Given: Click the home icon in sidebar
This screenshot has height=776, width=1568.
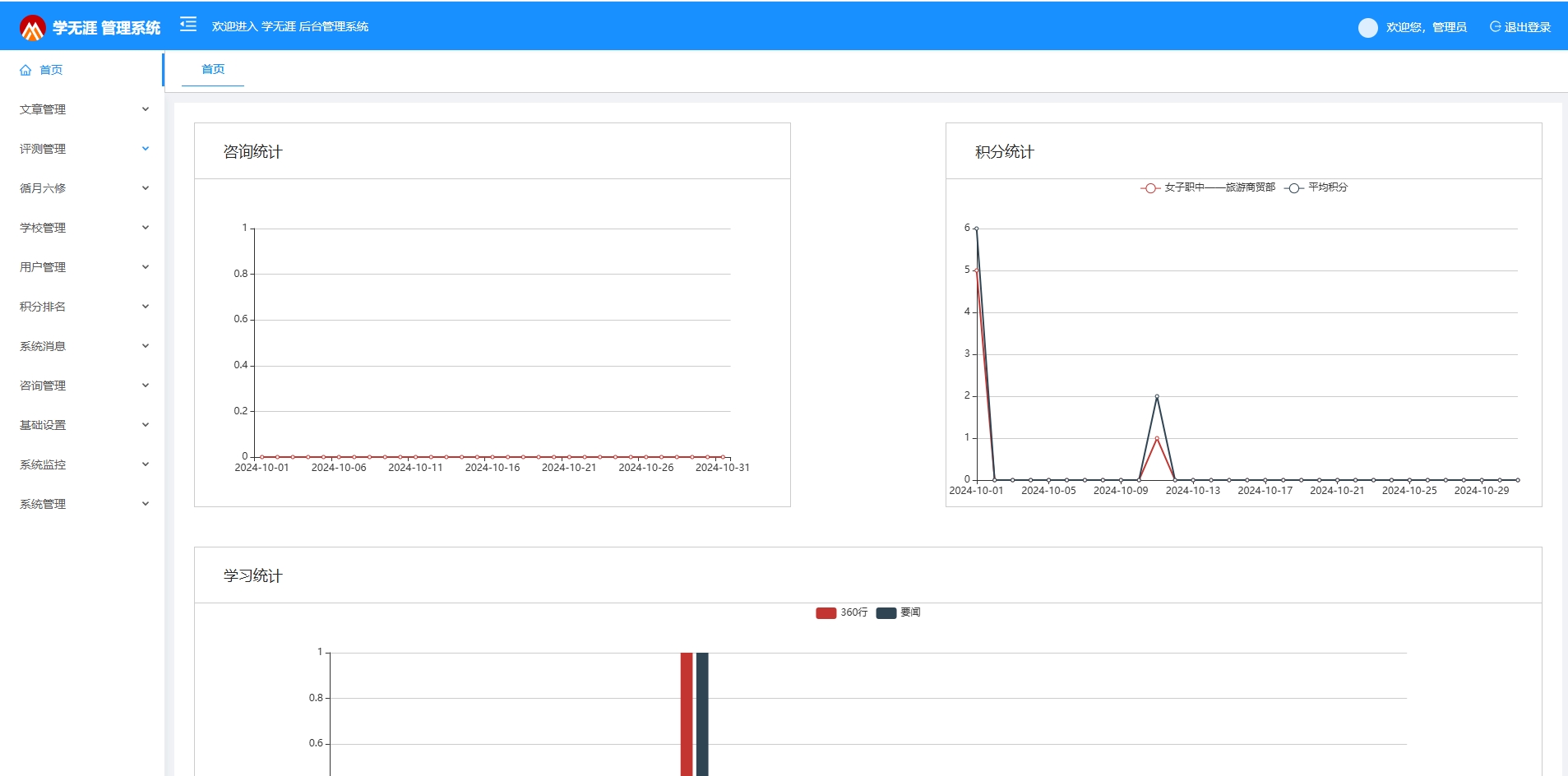Looking at the screenshot, I should point(25,71).
